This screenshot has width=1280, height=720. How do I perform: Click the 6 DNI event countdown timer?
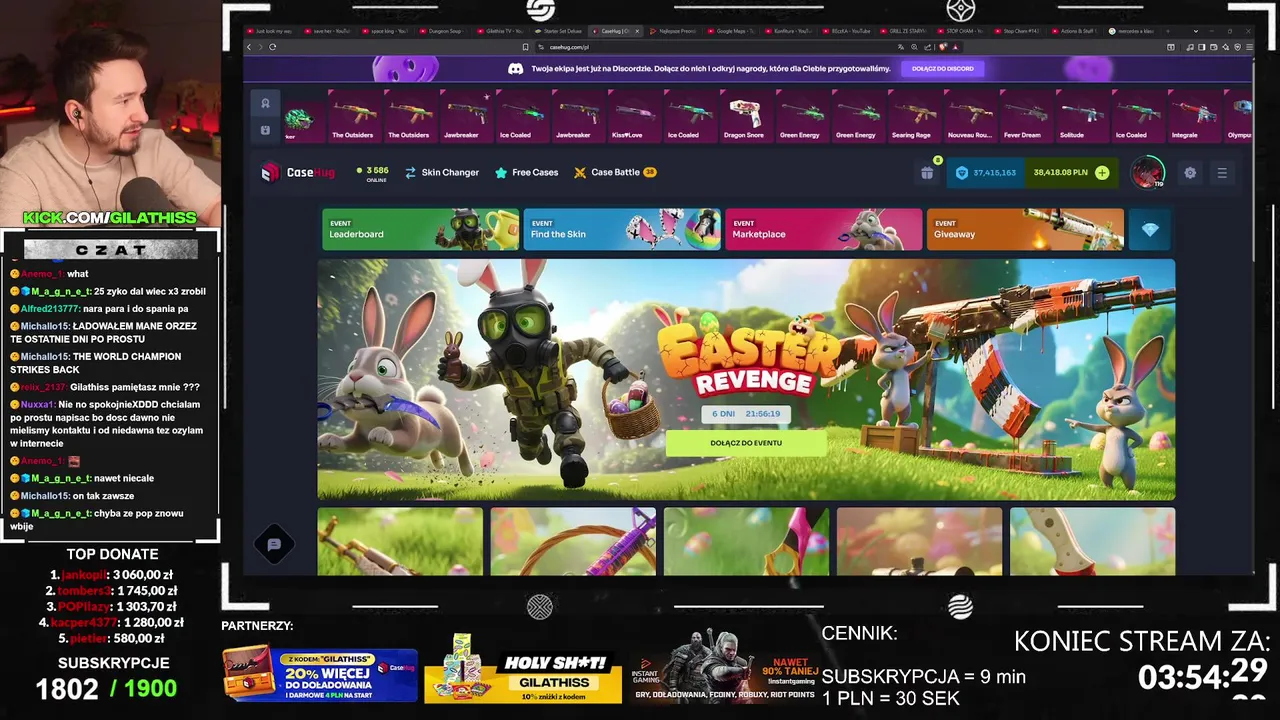(x=746, y=413)
